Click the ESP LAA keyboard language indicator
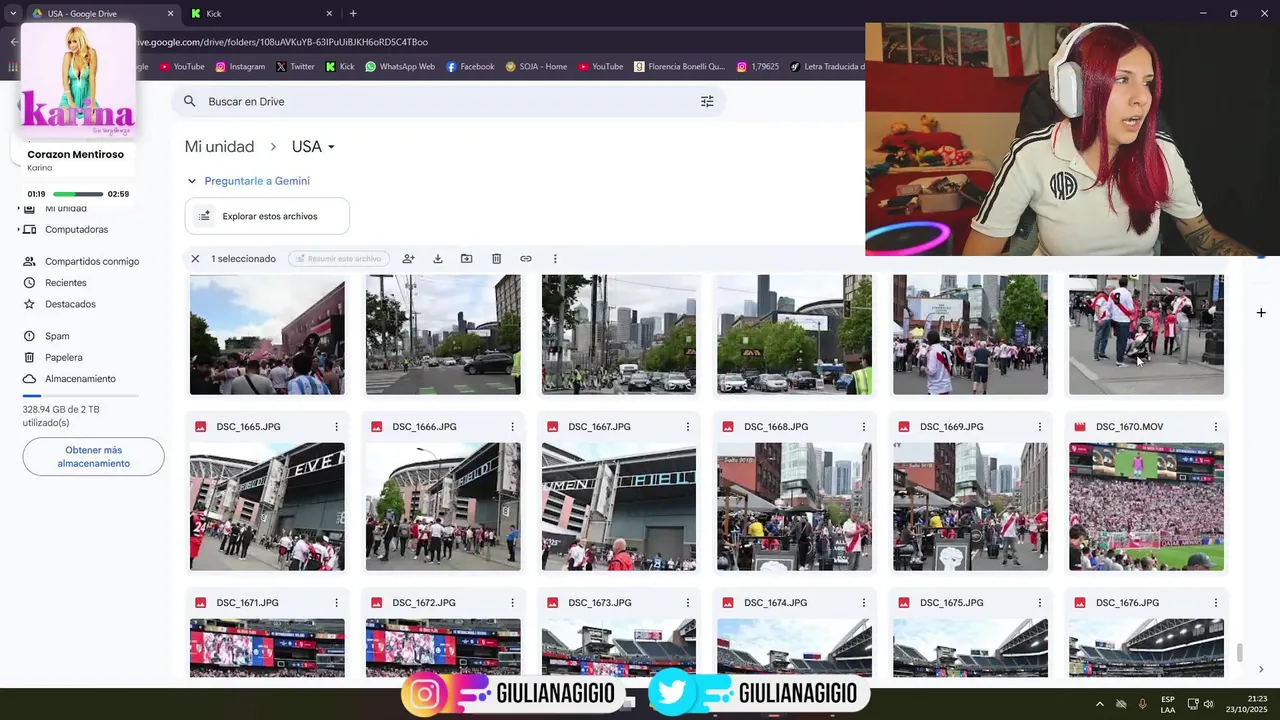 pyautogui.click(x=1167, y=704)
